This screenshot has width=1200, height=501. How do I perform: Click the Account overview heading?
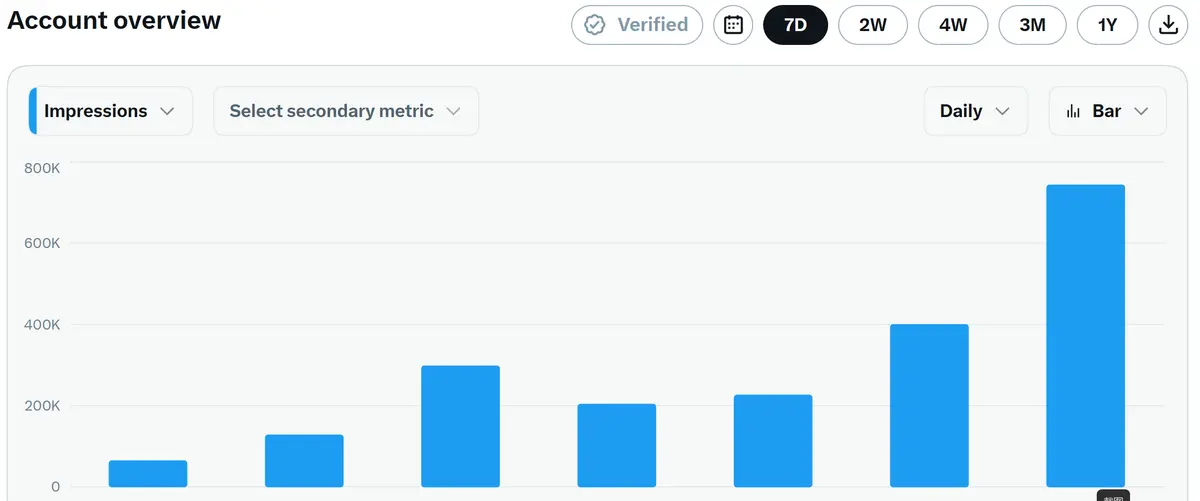point(114,20)
